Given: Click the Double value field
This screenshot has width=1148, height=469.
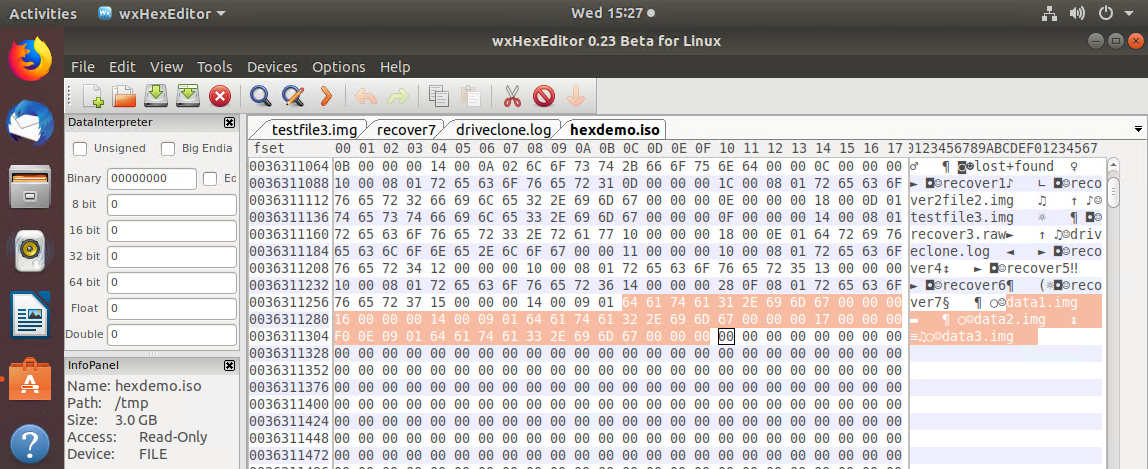Looking at the screenshot, I should (172, 334).
